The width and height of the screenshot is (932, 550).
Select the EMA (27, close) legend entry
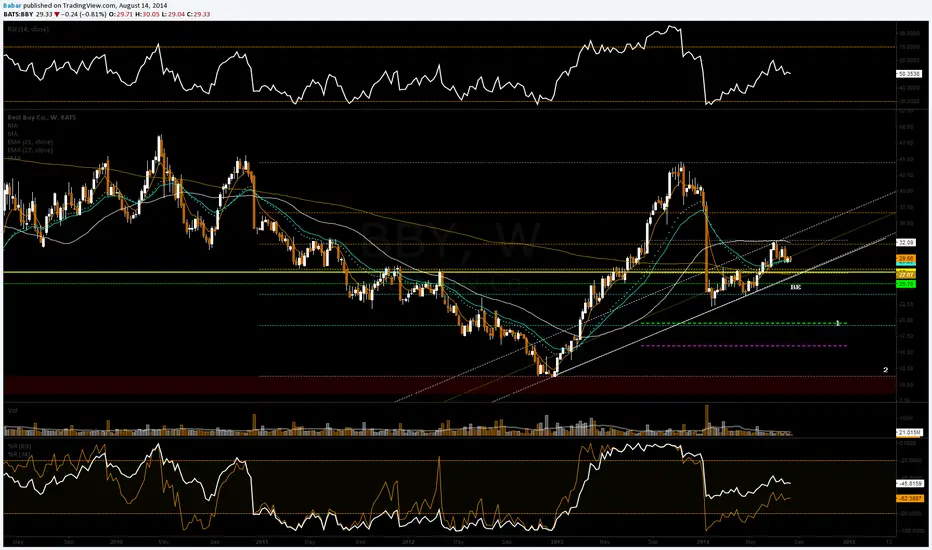click(30, 150)
